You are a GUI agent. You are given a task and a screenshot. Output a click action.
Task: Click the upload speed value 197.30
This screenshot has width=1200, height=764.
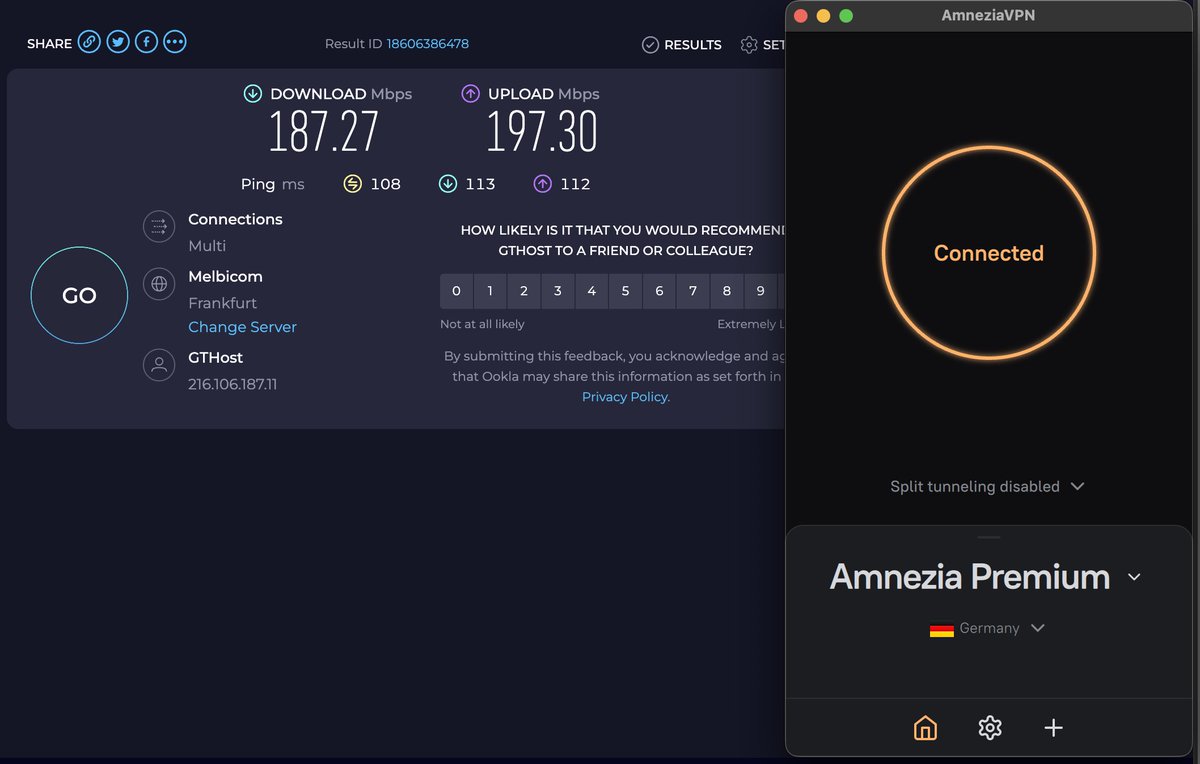pos(542,132)
